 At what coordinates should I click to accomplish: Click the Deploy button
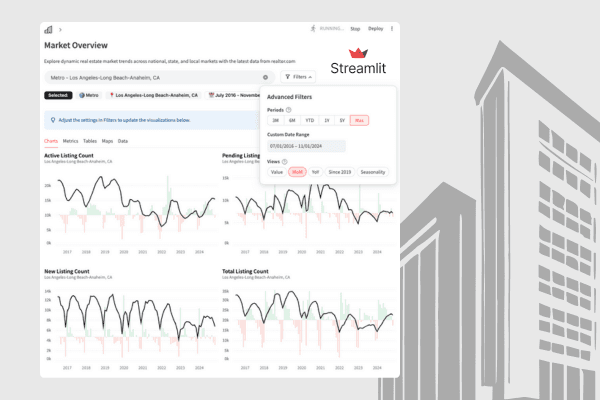(x=375, y=29)
